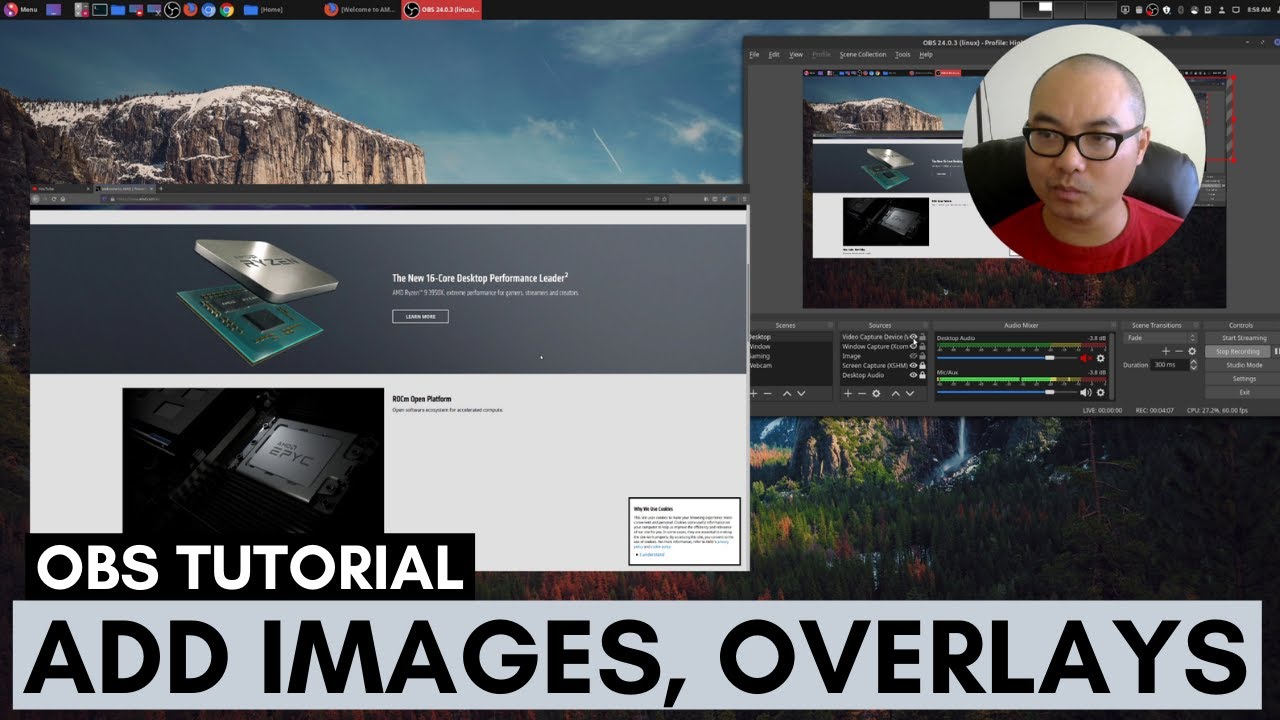The image size is (1280, 720).
Task: Click the transition Duration 300 ms field
Action: coord(1169,365)
